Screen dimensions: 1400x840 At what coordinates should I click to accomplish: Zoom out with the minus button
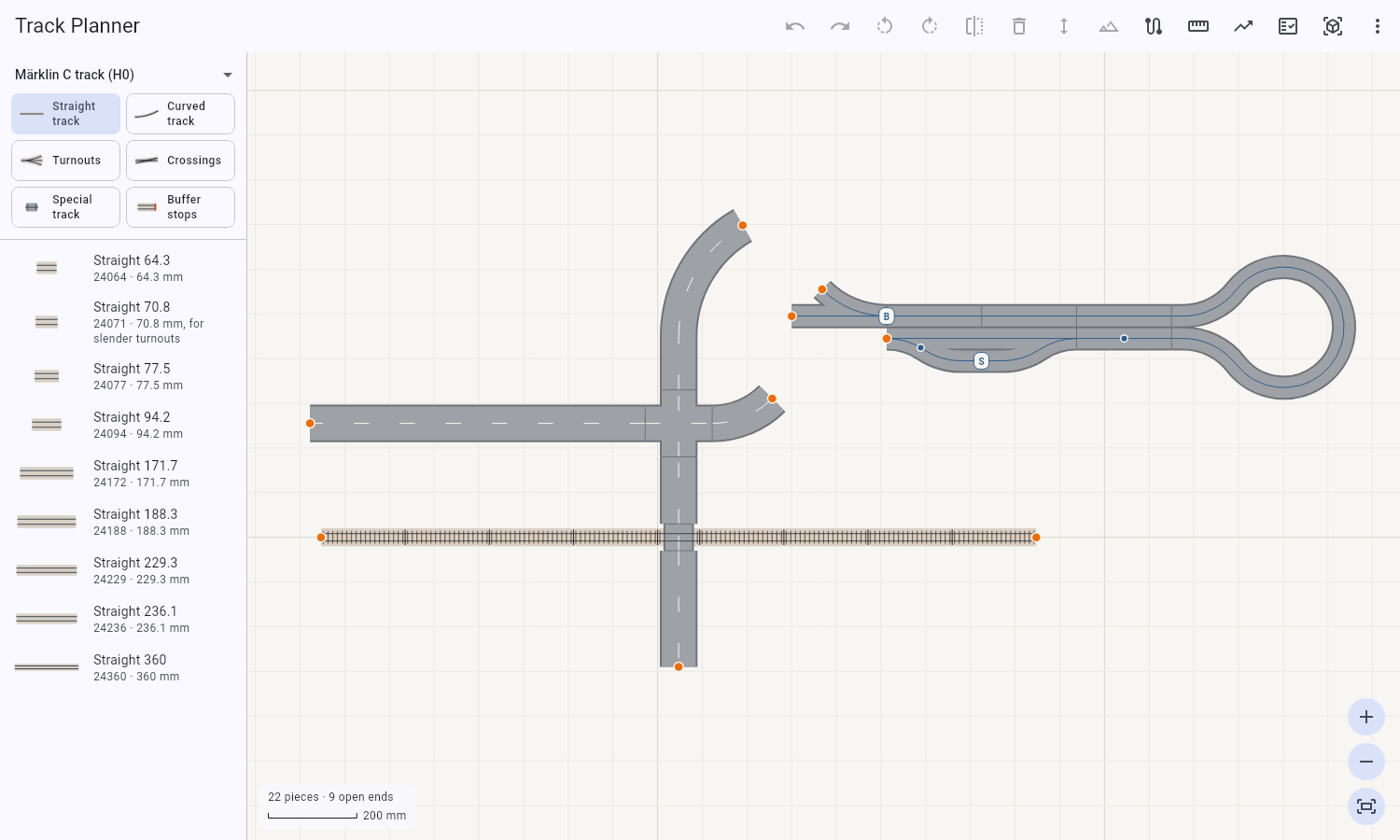[1366, 762]
